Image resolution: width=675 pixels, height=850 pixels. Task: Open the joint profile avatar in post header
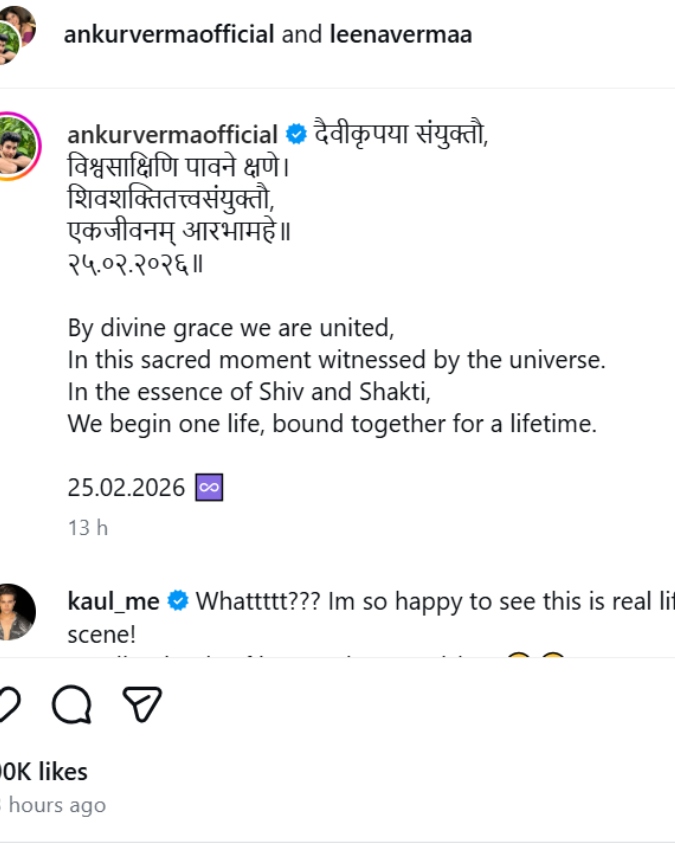coord(14,34)
